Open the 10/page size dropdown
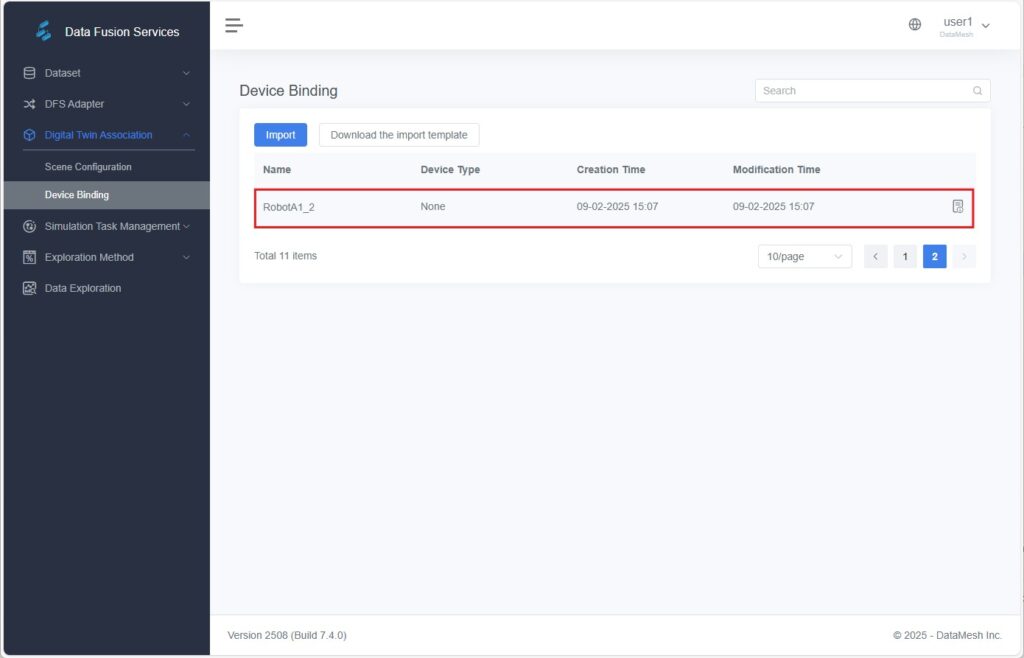 pos(804,257)
